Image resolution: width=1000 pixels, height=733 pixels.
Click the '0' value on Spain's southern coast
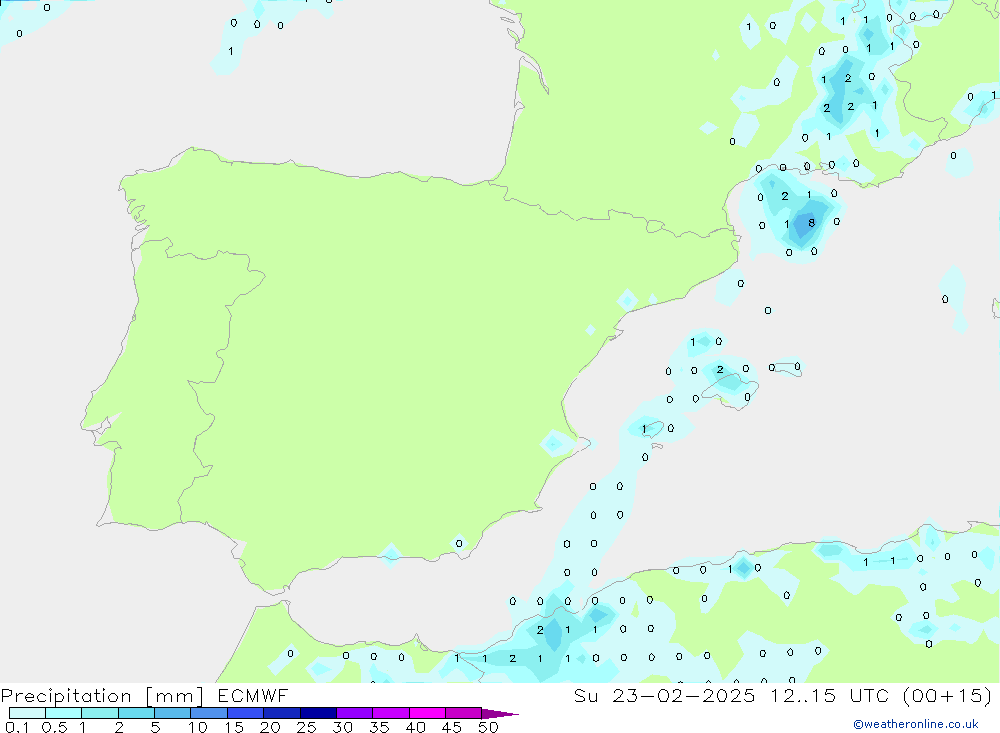point(459,544)
